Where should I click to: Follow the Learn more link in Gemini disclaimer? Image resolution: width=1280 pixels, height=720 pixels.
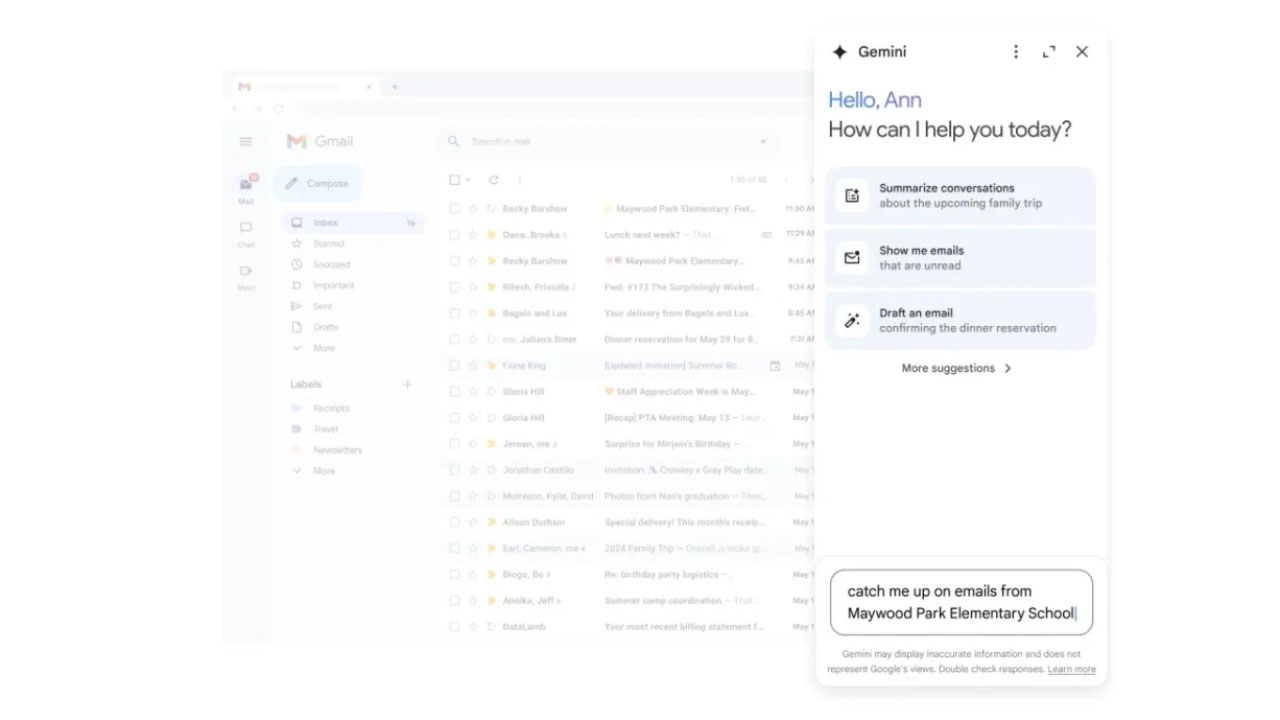point(1071,669)
